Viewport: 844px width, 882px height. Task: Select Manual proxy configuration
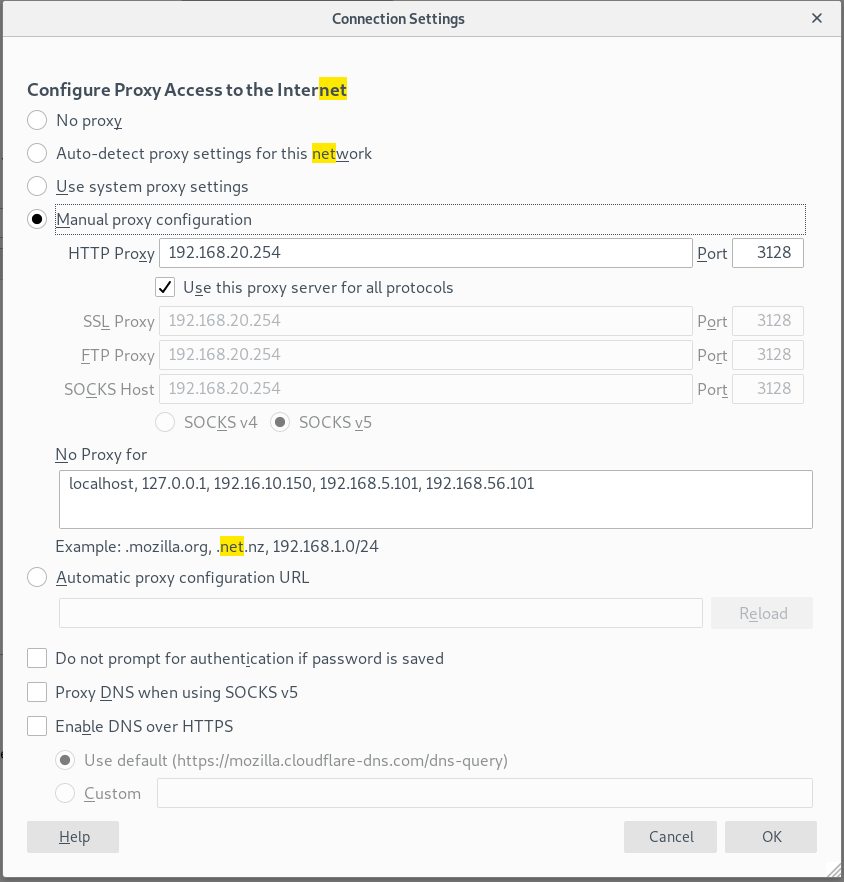click(x=37, y=219)
